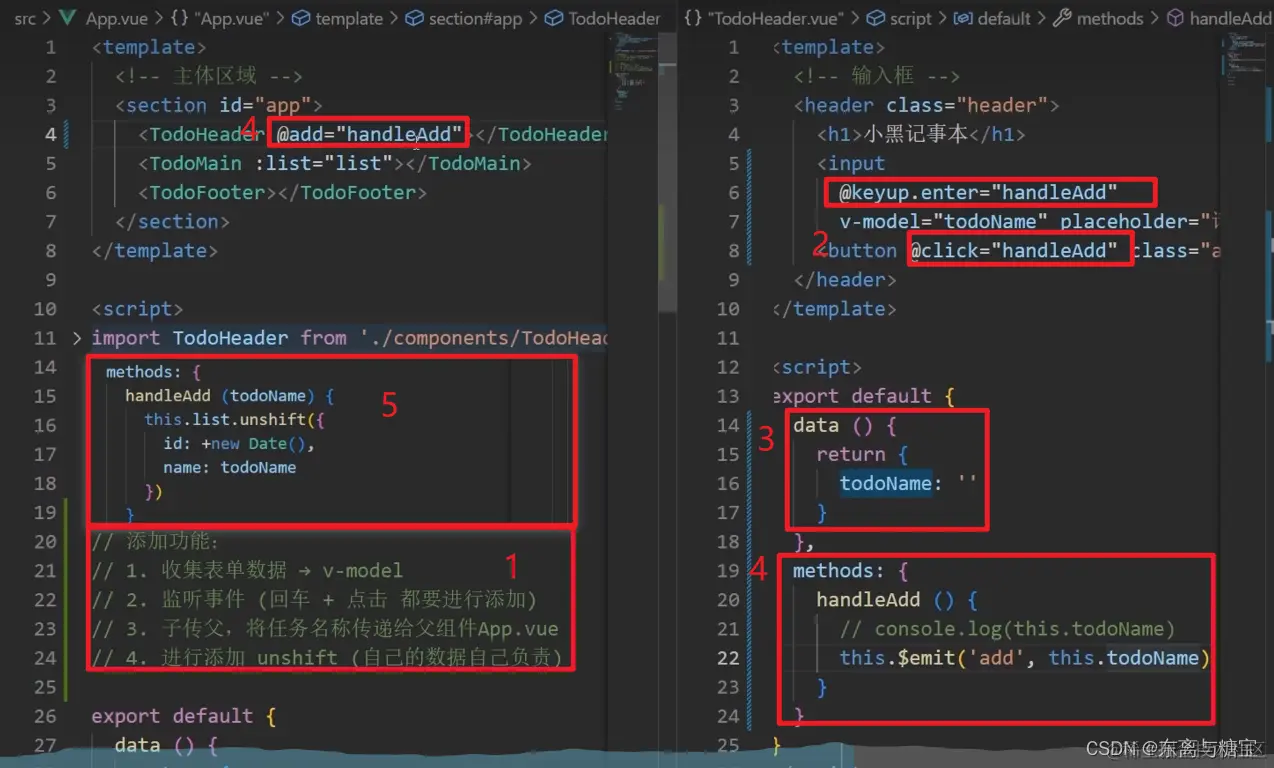Click the @keyup.enter="handleAdd" attribute
Image resolution: width=1274 pixels, height=768 pixels.
[978, 192]
